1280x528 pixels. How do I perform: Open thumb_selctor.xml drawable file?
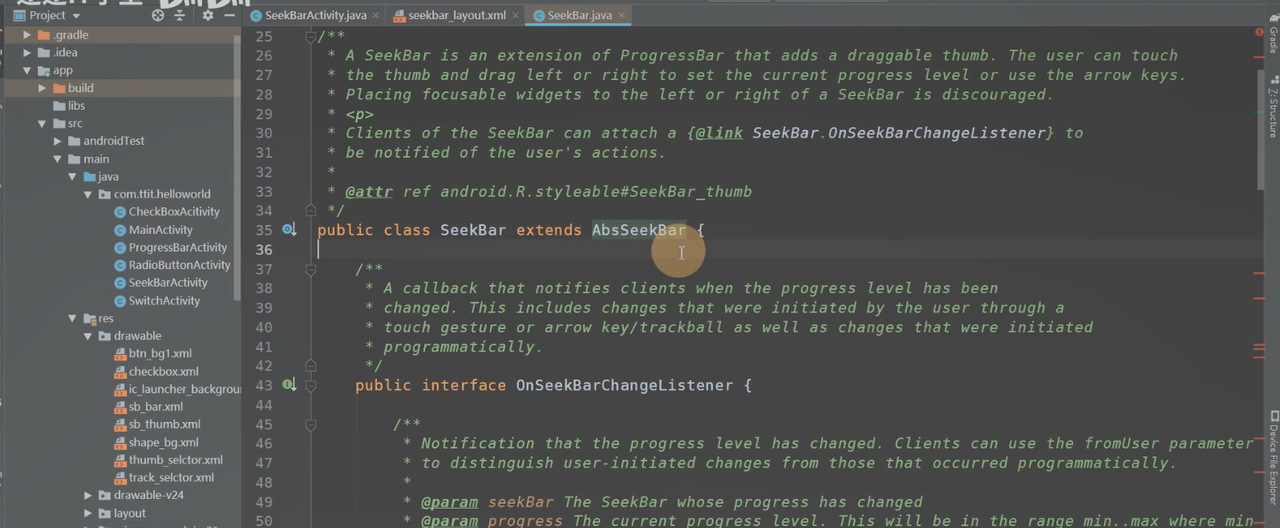click(x=175, y=461)
